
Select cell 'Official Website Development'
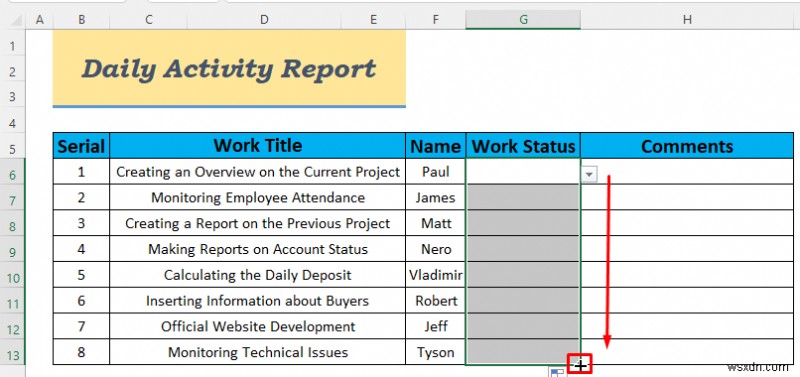(x=258, y=326)
